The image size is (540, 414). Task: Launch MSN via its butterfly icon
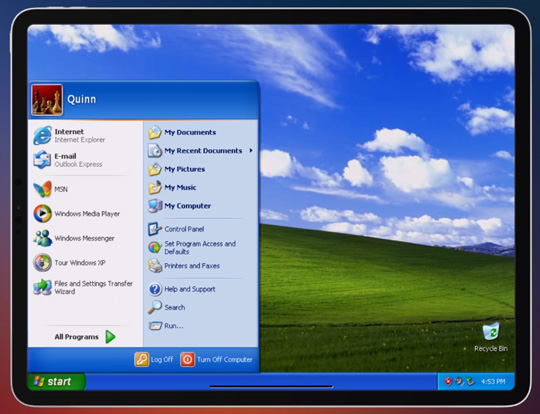click(42, 189)
